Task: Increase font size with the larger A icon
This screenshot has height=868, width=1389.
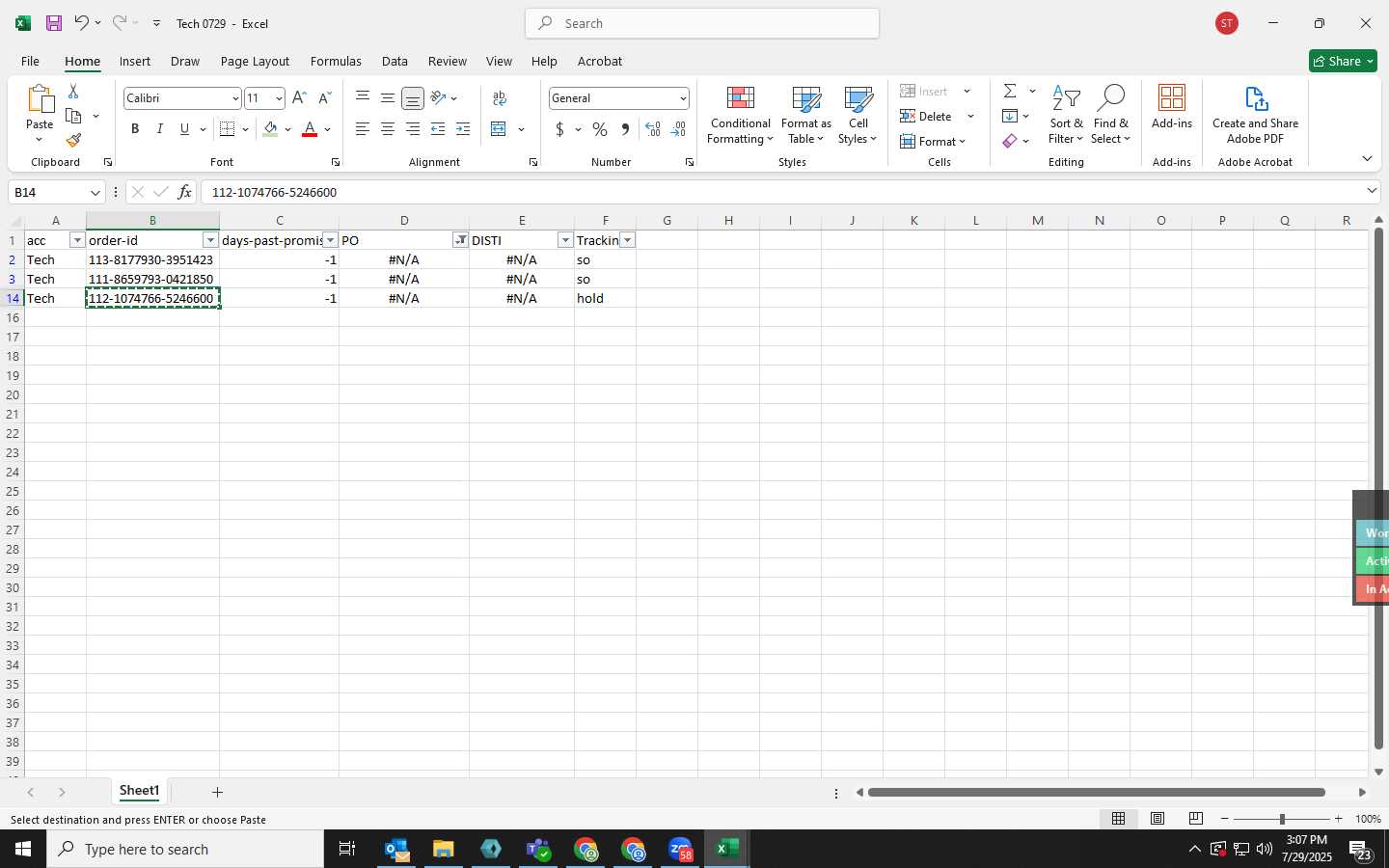Action: pyautogui.click(x=299, y=98)
